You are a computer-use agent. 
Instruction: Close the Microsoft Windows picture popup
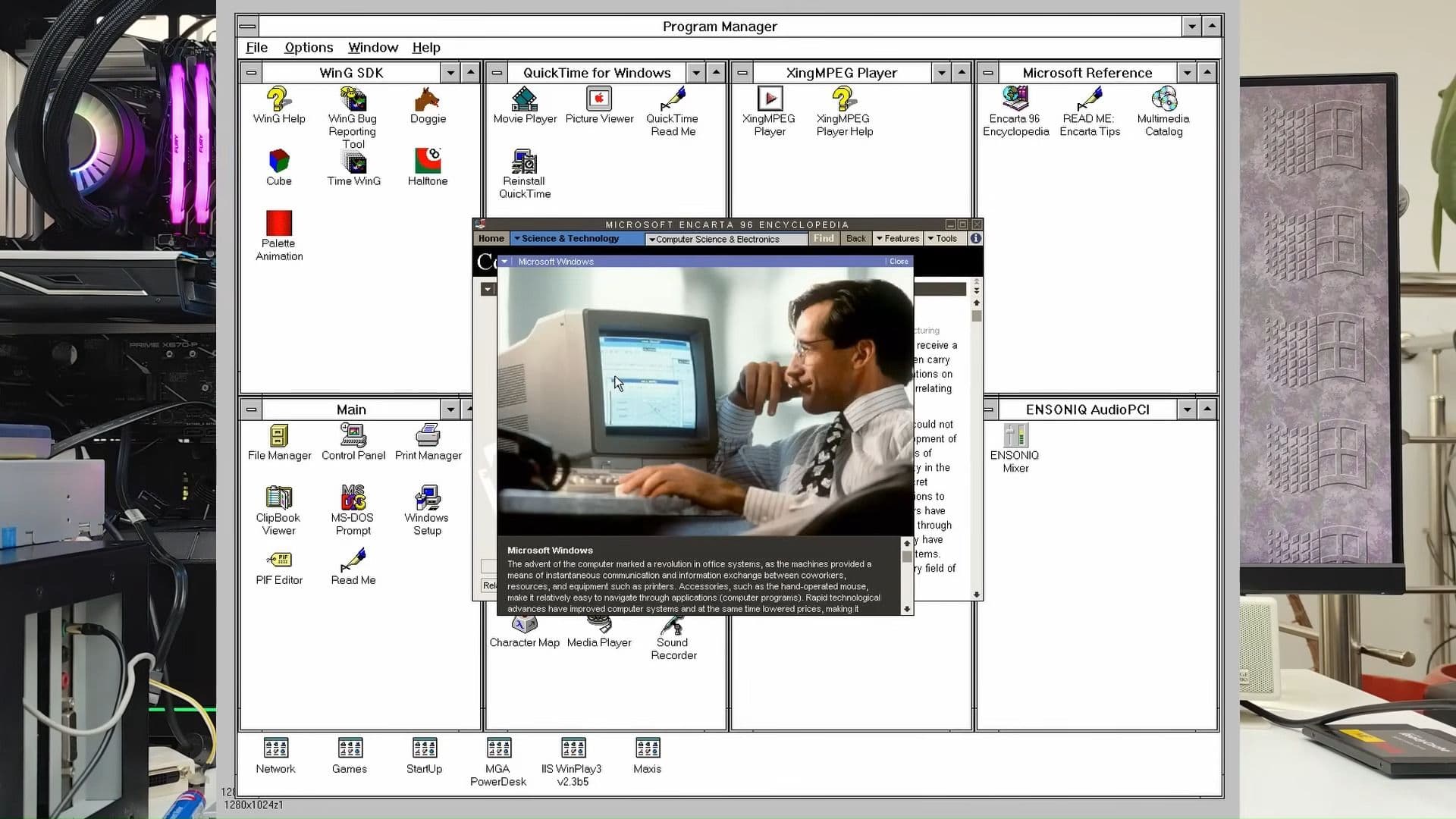(x=899, y=261)
